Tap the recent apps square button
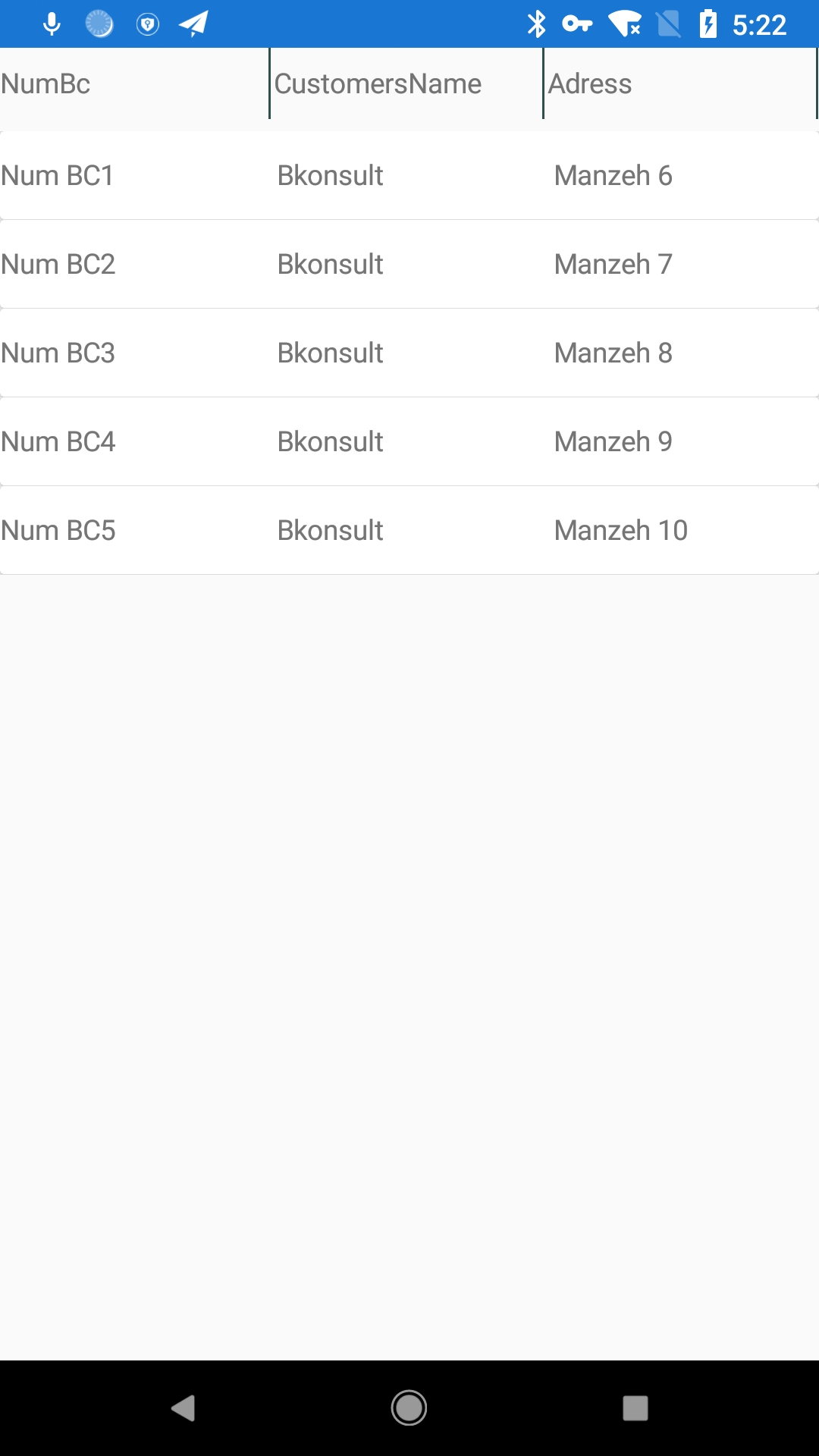The image size is (819, 1456). (x=635, y=1408)
